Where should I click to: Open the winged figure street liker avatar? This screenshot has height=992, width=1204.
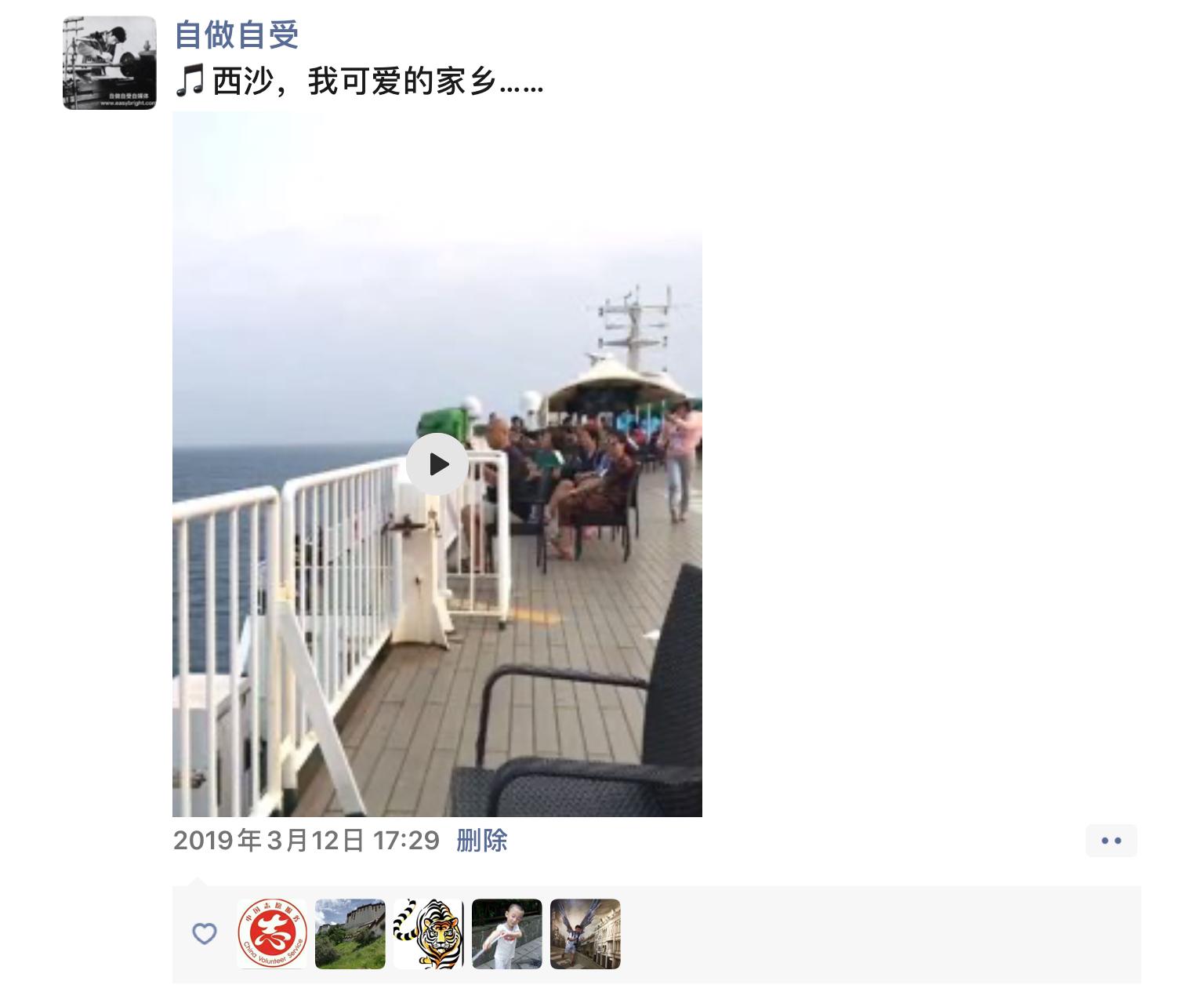(586, 934)
